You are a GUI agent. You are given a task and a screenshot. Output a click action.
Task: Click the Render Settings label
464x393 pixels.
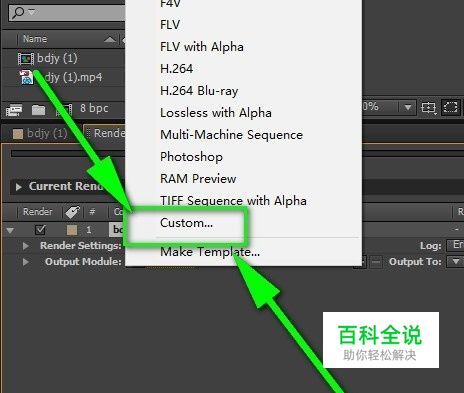(81, 246)
